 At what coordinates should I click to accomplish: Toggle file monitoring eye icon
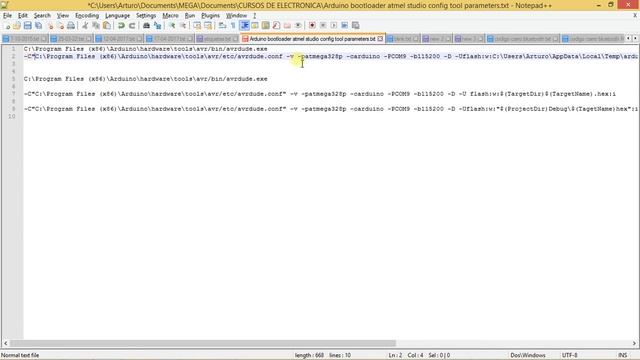[298, 26]
